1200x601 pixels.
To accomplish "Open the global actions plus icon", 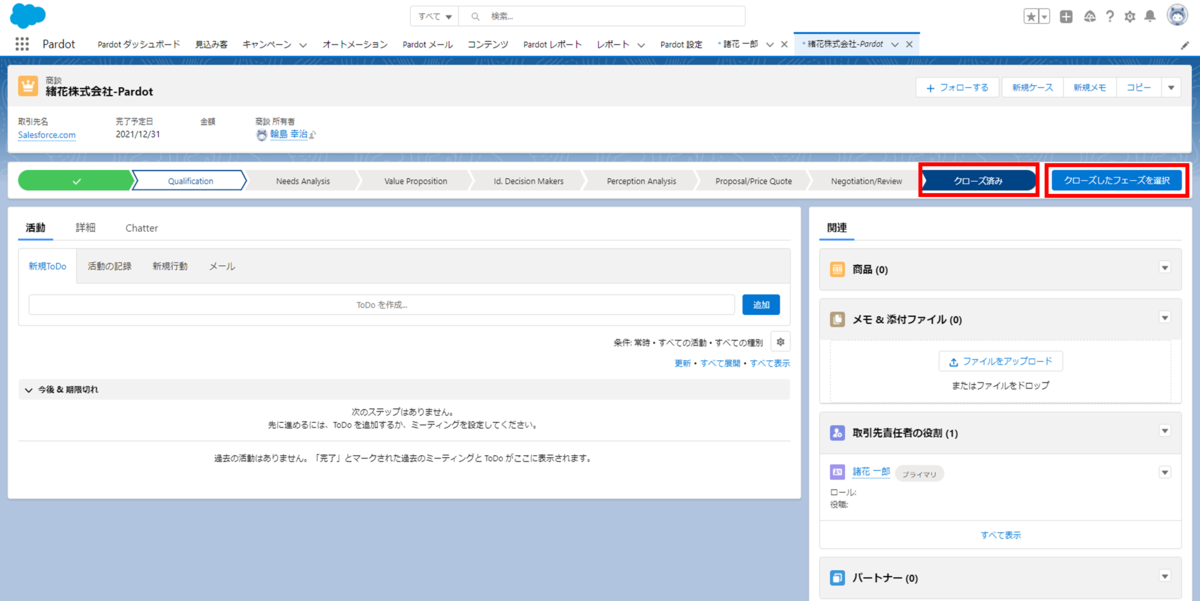I will tap(1067, 16).
